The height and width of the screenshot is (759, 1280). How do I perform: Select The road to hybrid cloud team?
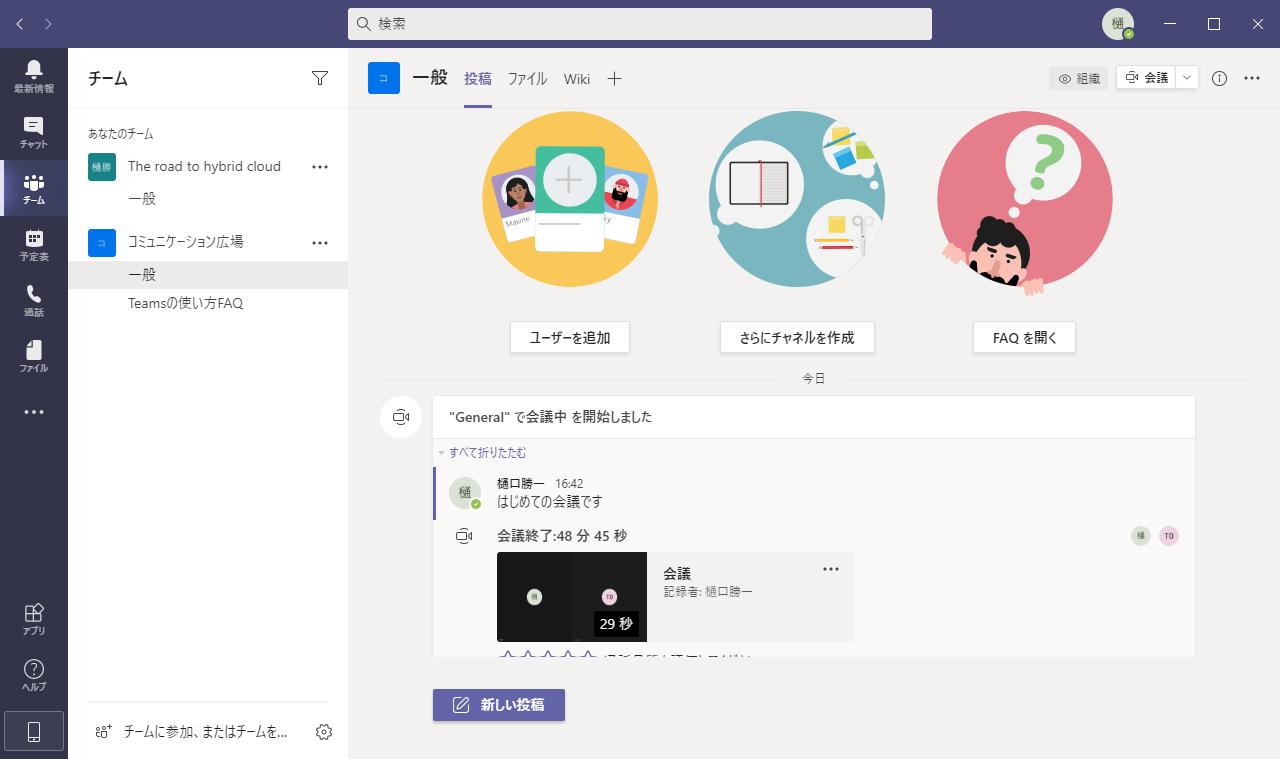click(204, 167)
